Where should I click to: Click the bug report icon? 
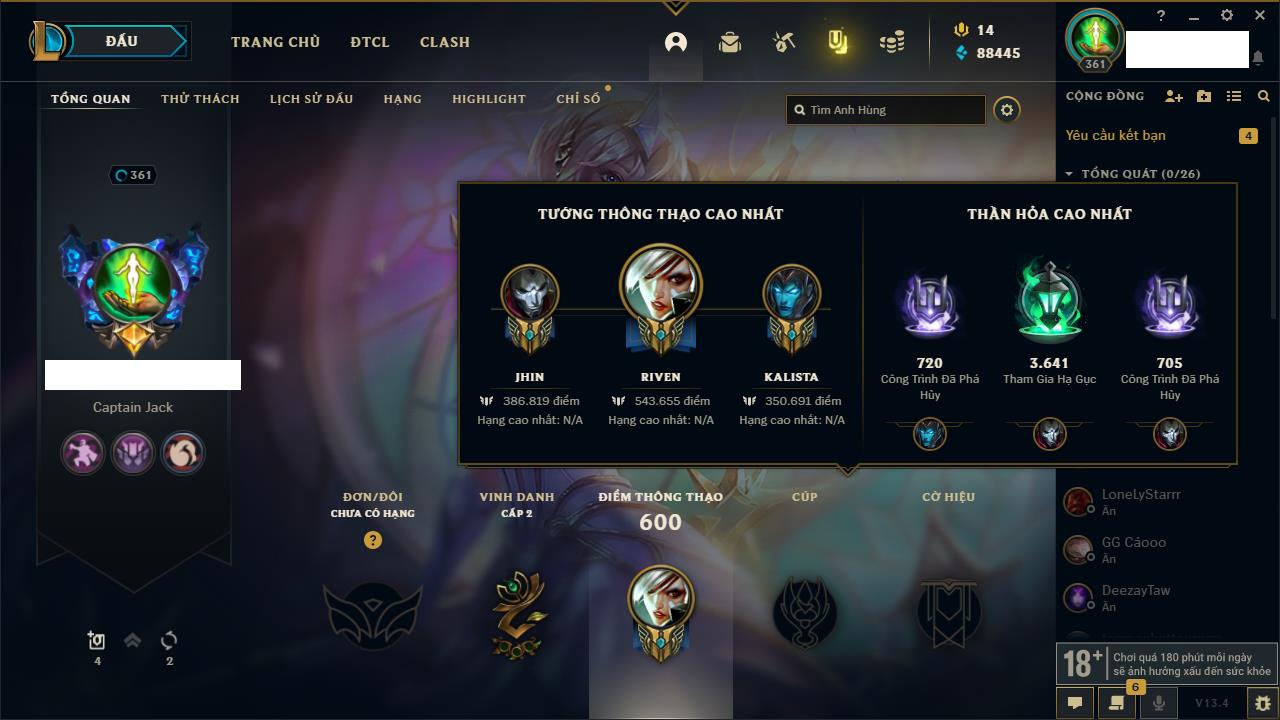click(1263, 703)
